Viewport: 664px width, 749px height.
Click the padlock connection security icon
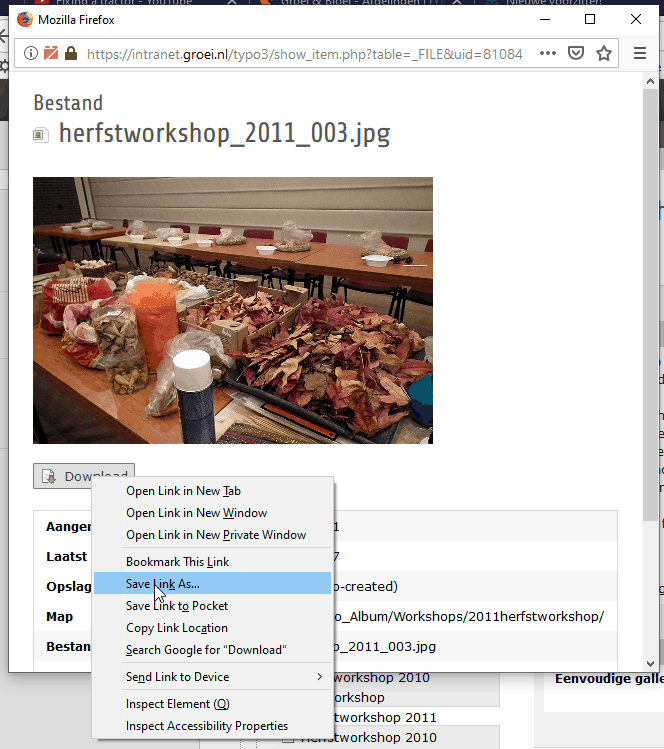(x=70, y=53)
